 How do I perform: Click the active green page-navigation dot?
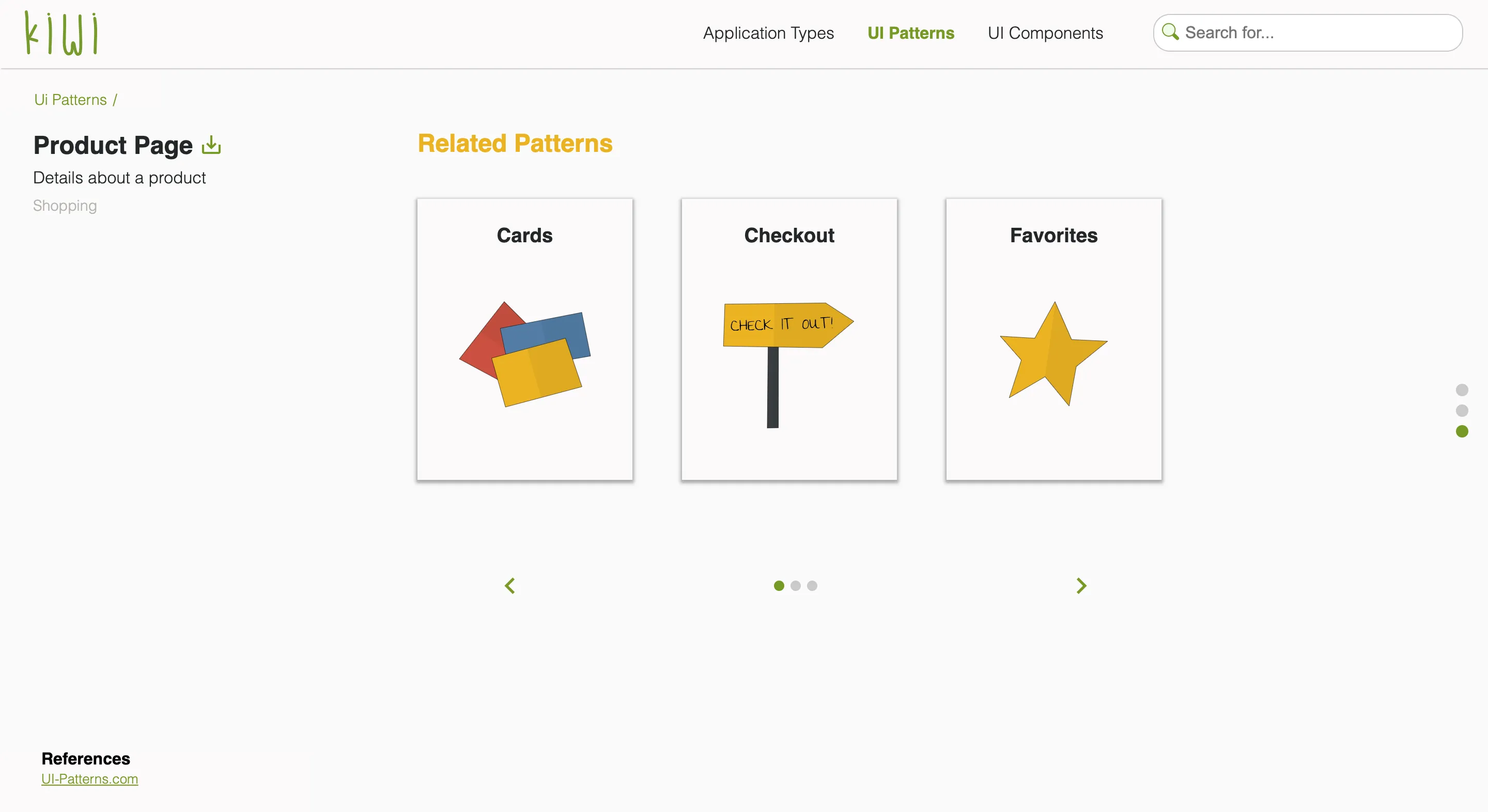click(x=1462, y=431)
